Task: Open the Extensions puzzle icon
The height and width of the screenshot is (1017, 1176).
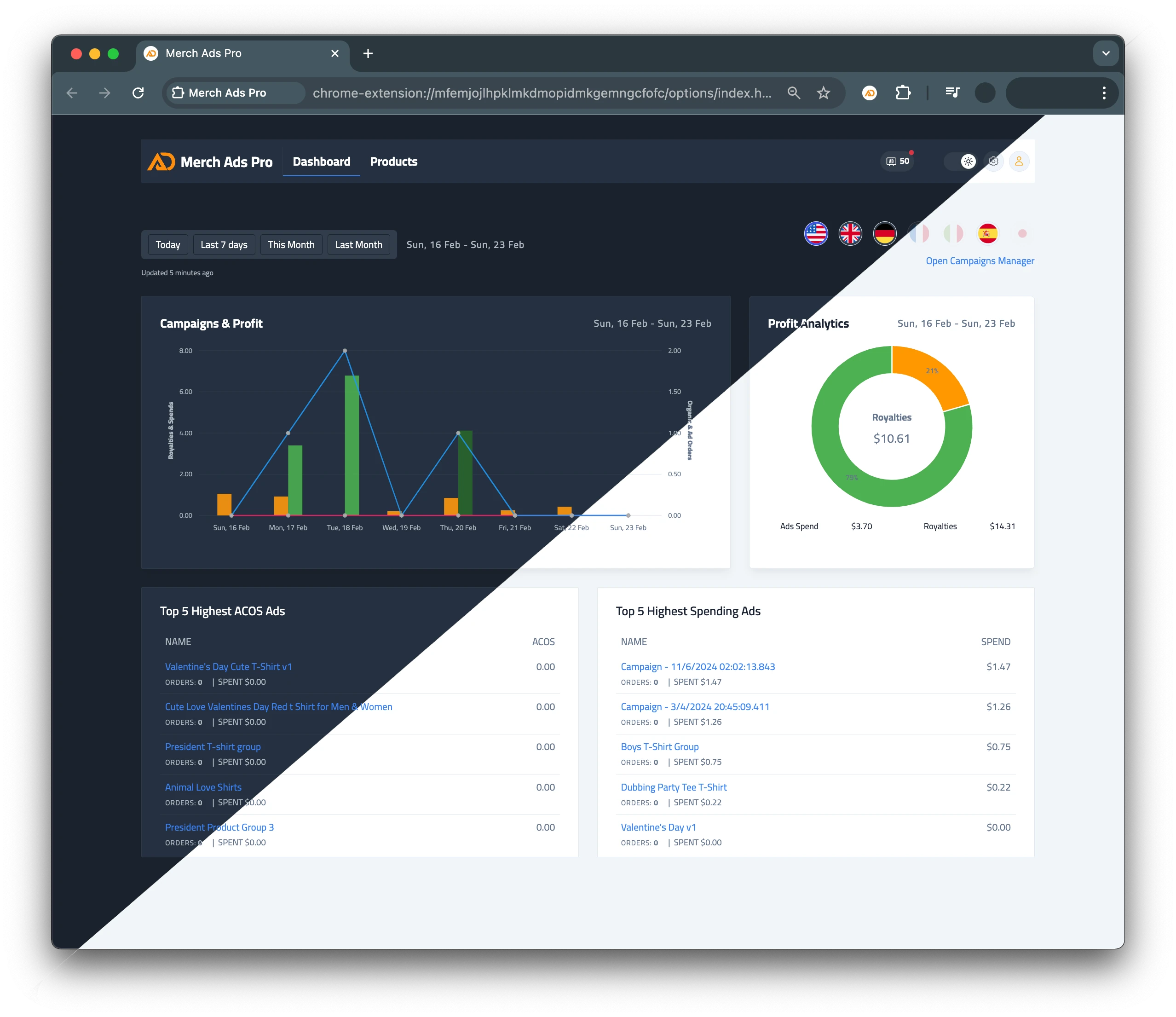Action: tap(903, 92)
